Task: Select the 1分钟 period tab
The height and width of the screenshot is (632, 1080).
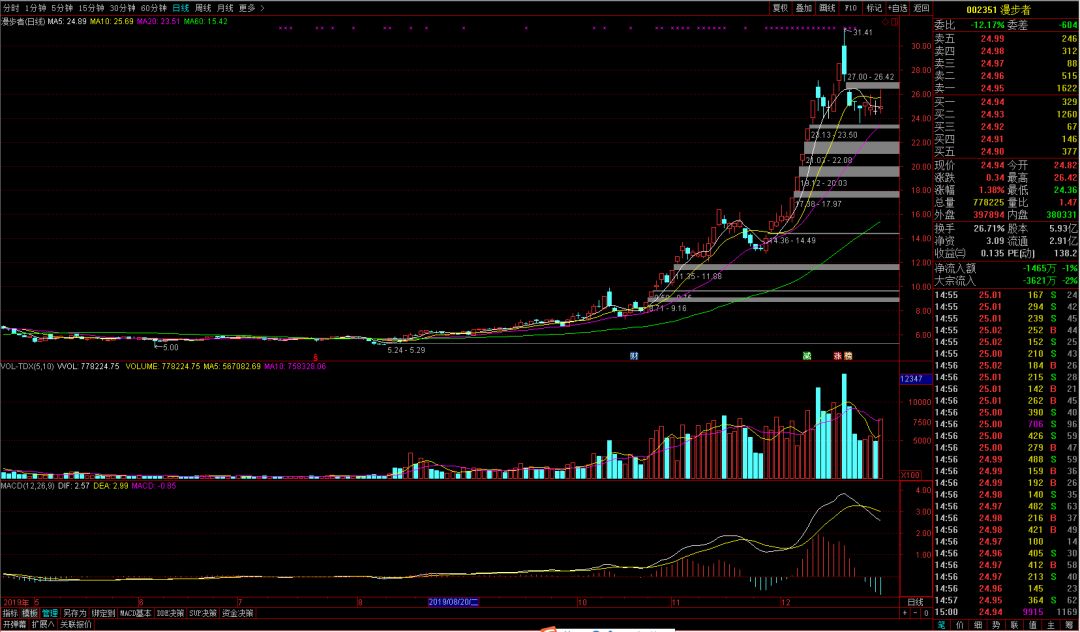Action: point(36,8)
